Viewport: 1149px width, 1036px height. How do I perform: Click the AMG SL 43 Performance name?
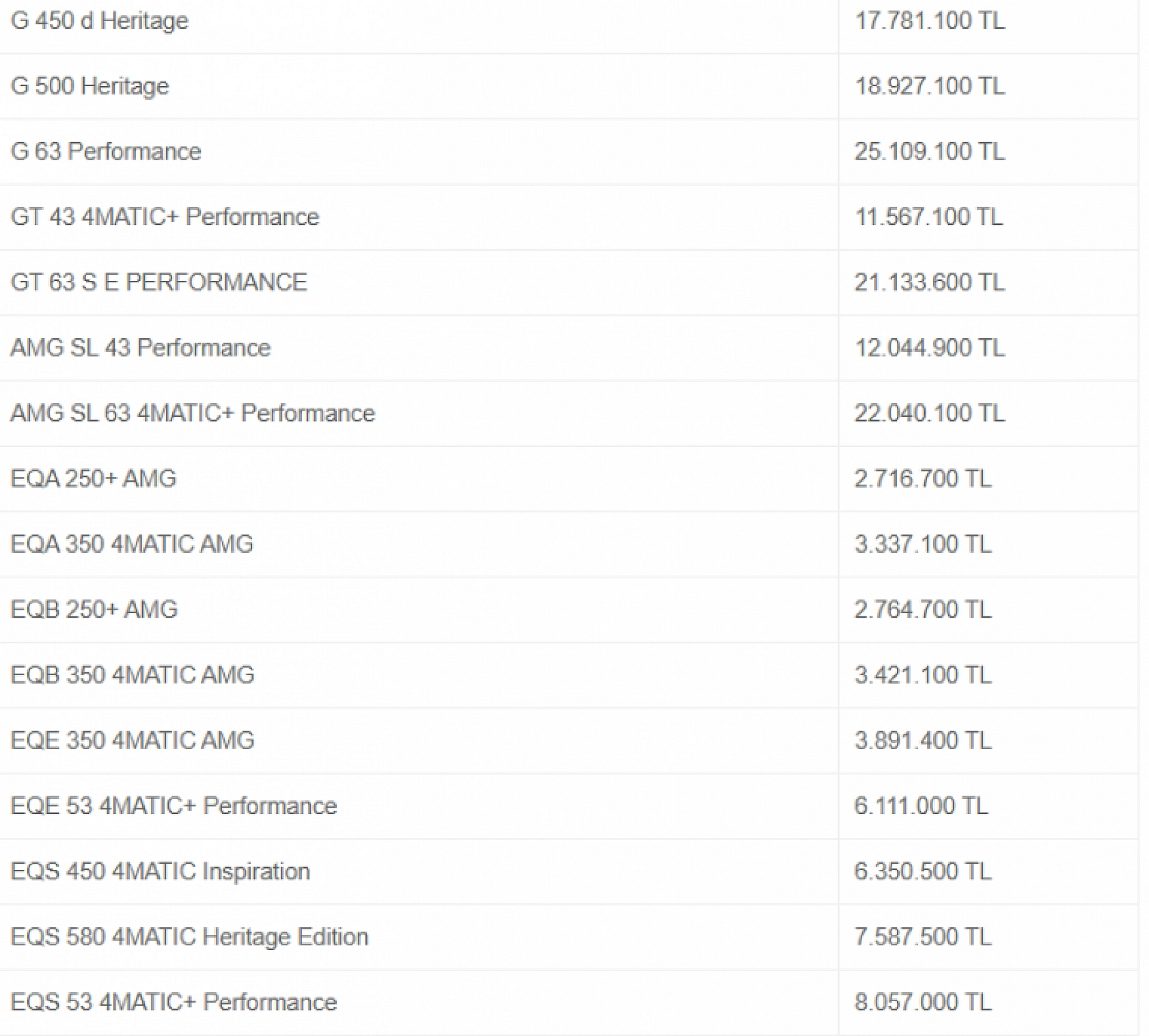point(141,348)
